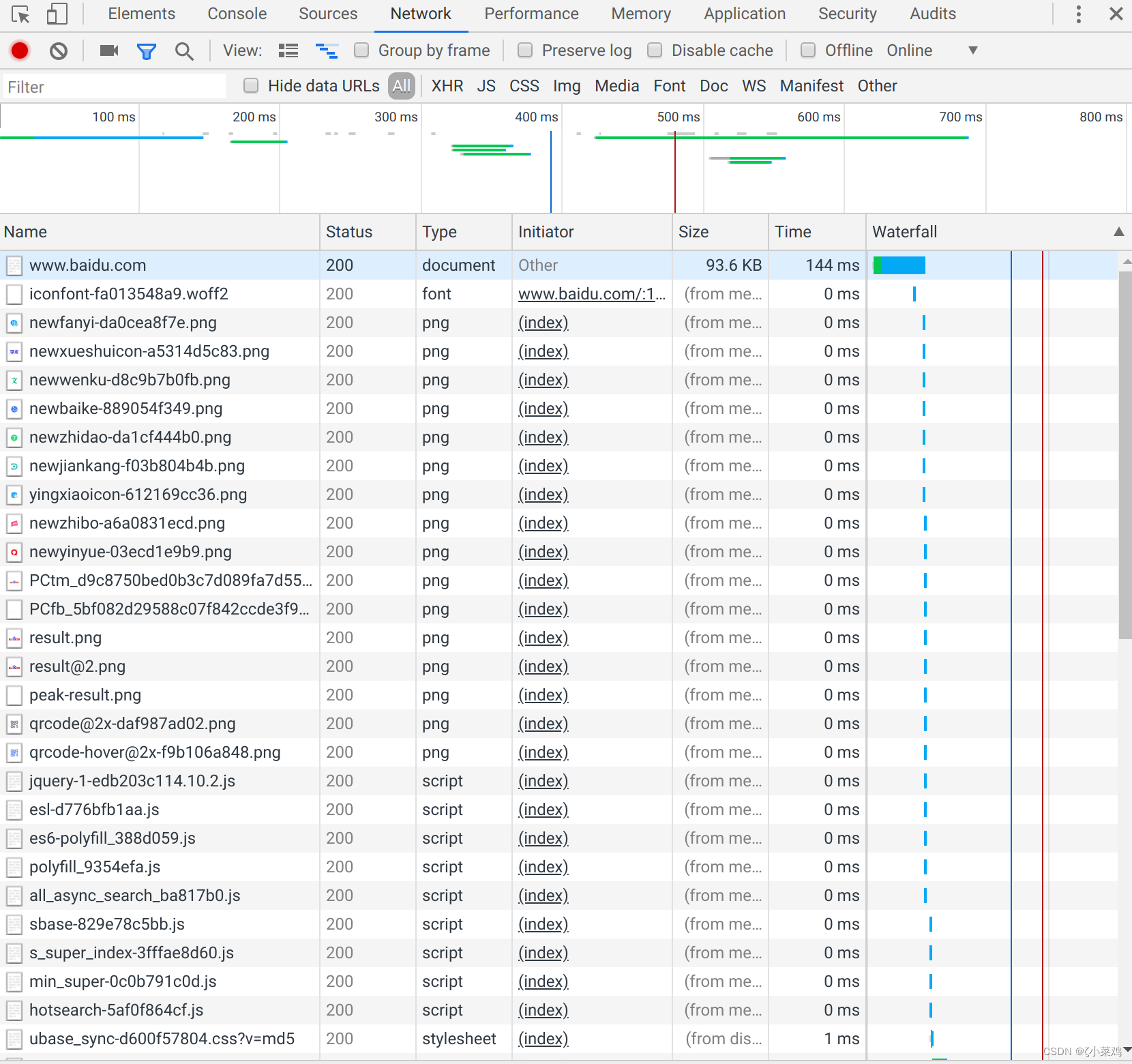This screenshot has height=1064, width=1132.
Task: Open the Sources tab
Action: pyautogui.click(x=328, y=14)
